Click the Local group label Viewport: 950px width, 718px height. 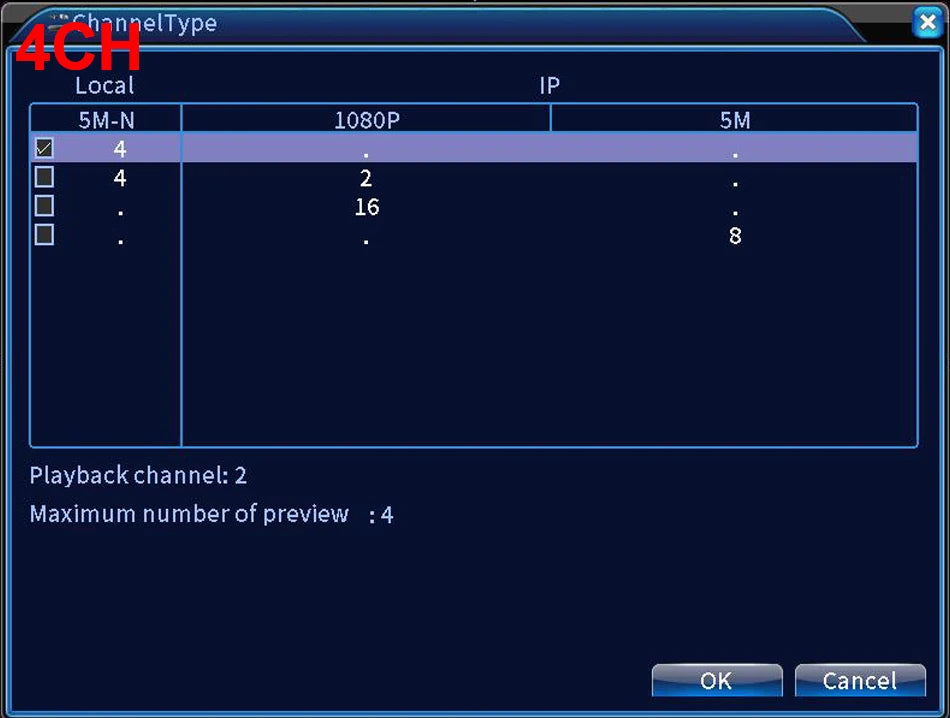pyautogui.click(x=104, y=86)
